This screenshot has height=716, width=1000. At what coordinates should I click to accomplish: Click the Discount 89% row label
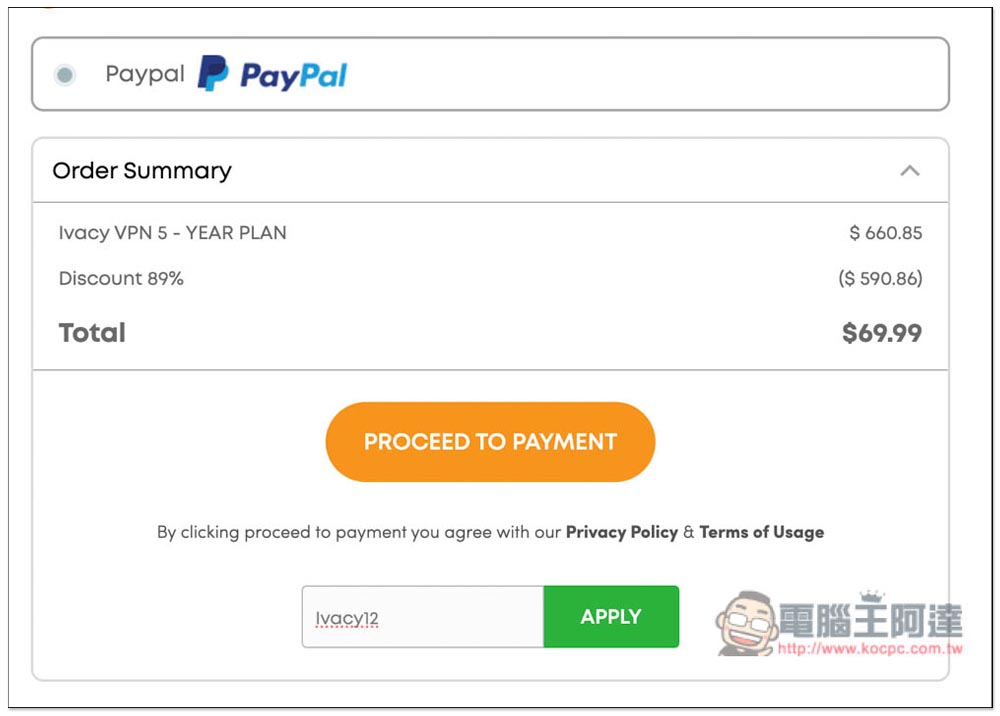[121, 279]
